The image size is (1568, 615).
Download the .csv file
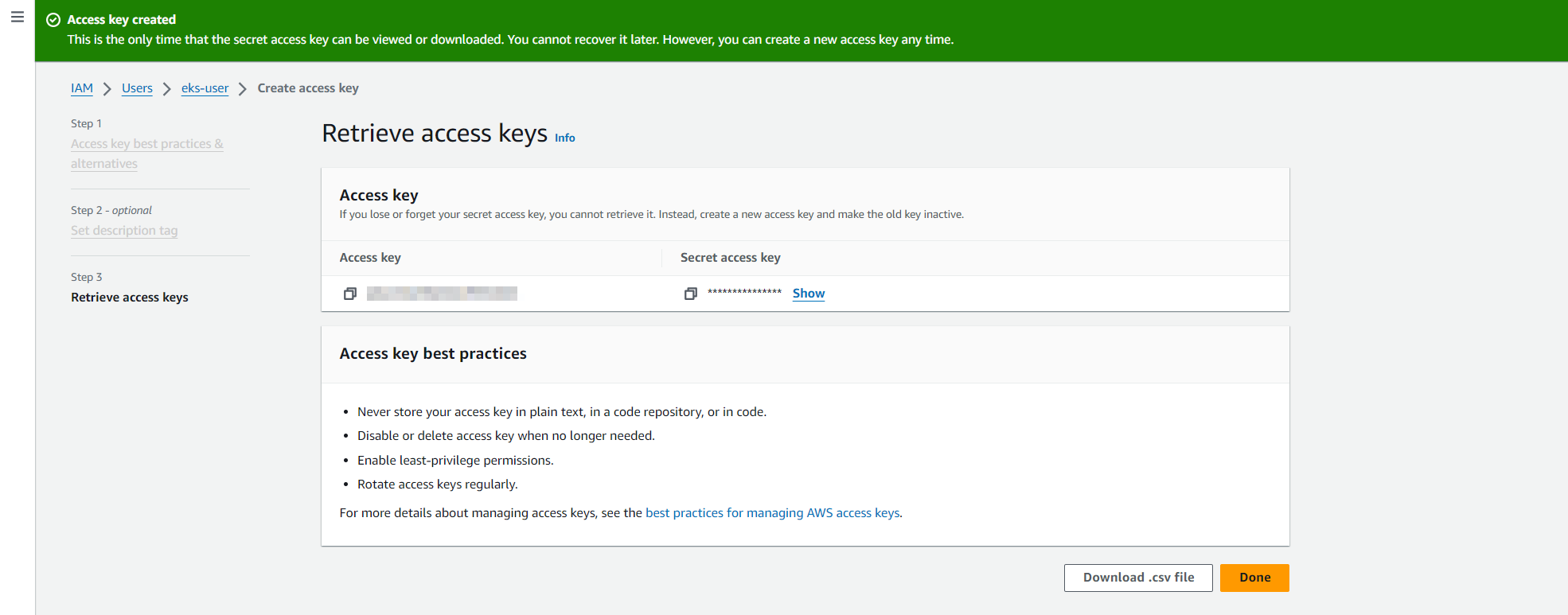(x=1137, y=578)
